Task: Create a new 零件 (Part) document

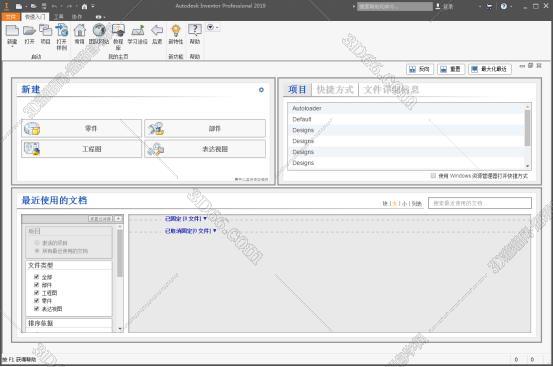Action: [x=81, y=128]
